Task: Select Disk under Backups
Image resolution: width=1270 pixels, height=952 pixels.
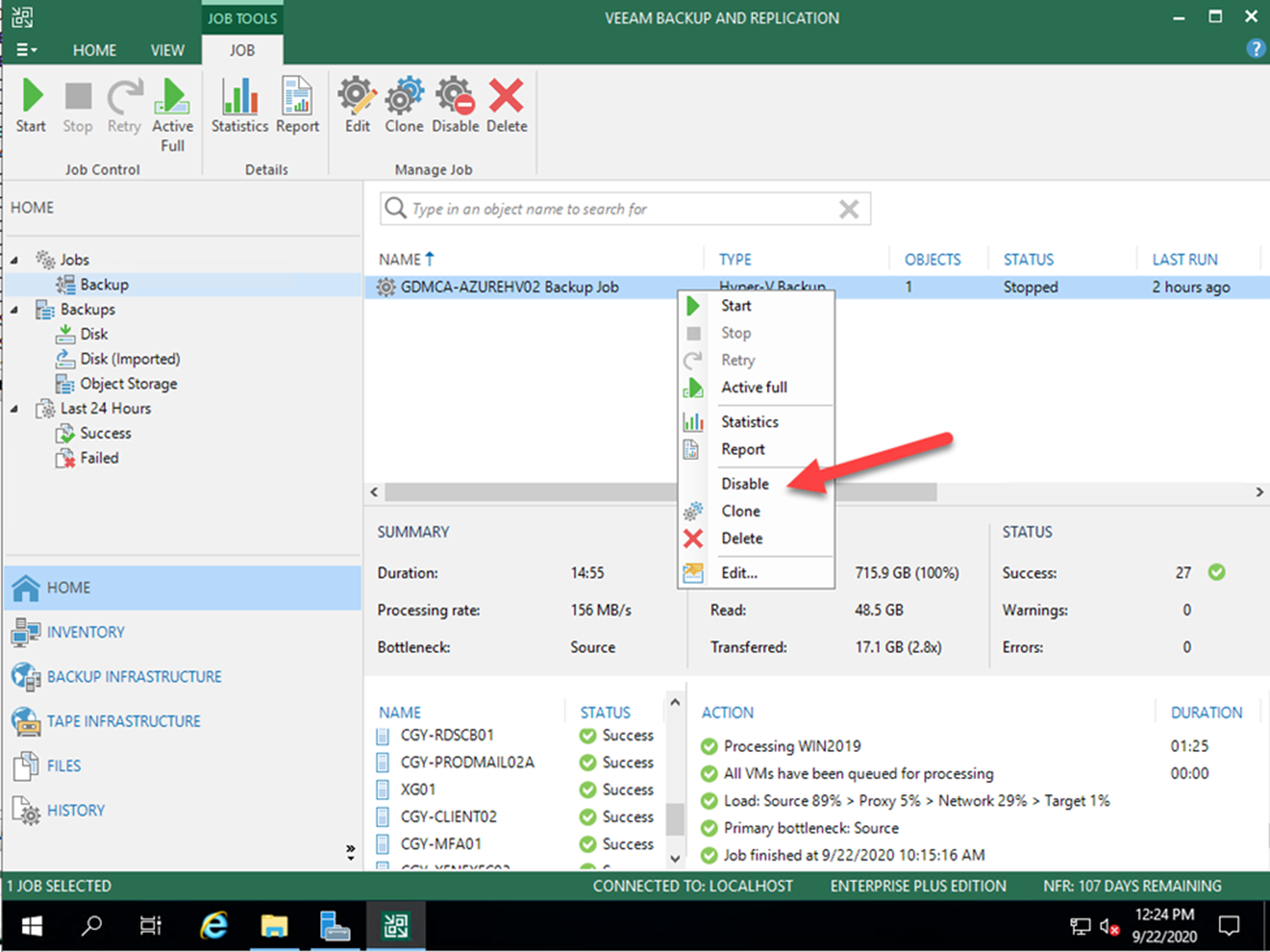Action: [x=82, y=334]
